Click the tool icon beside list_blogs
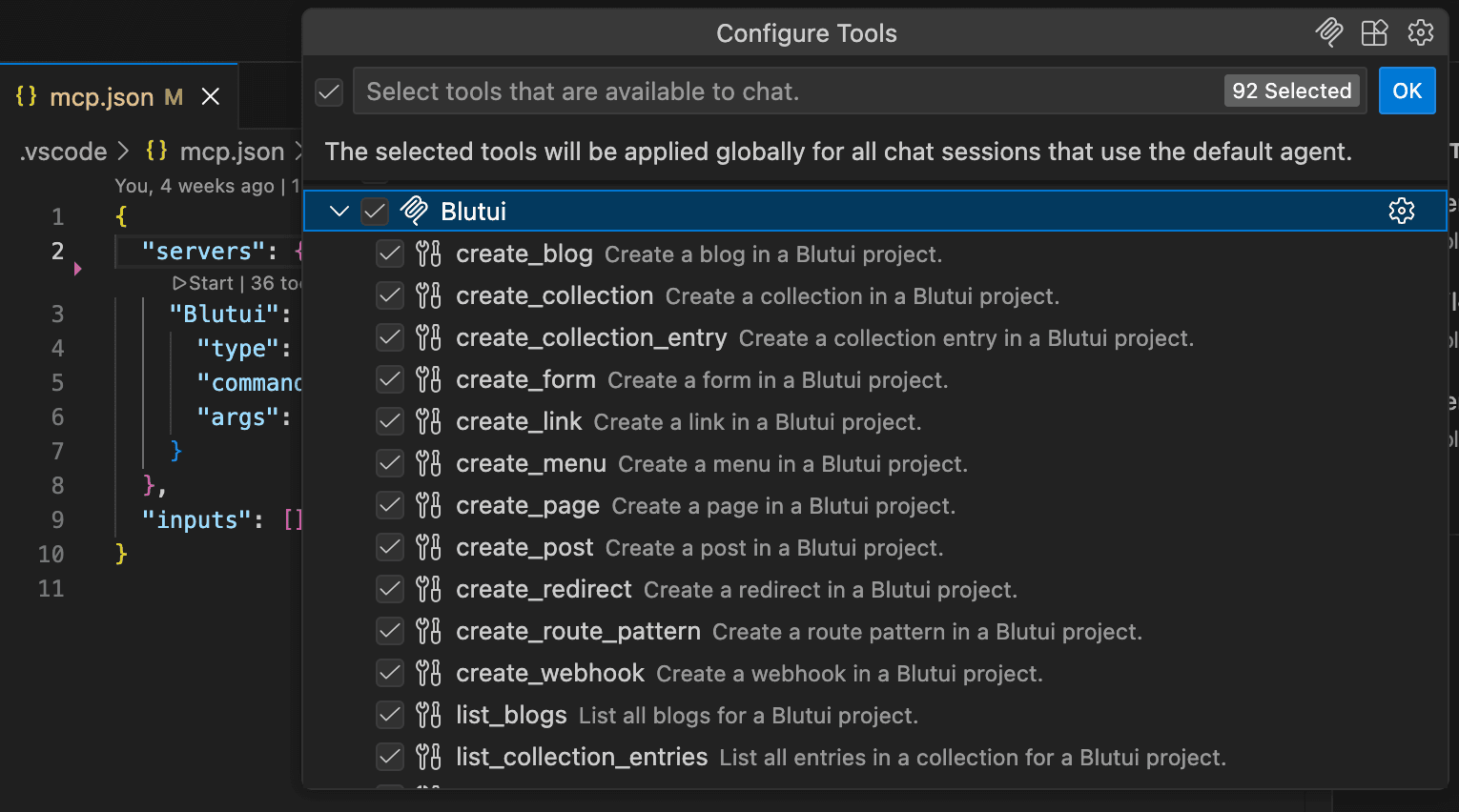Viewport: 1459px width, 812px height. point(428,716)
